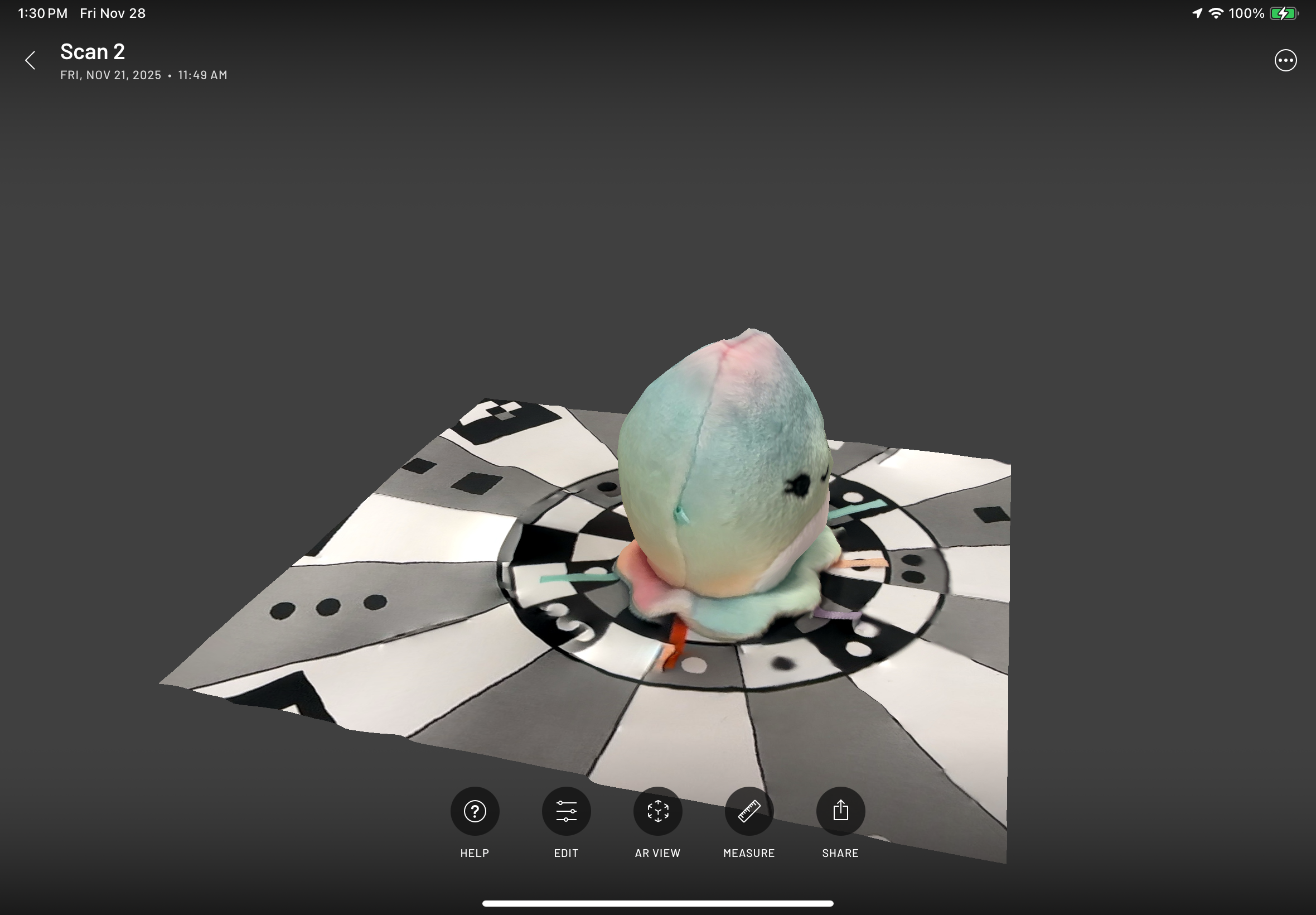The image size is (1316, 915).
Task: Open the more options ellipsis menu
Action: click(x=1285, y=60)
